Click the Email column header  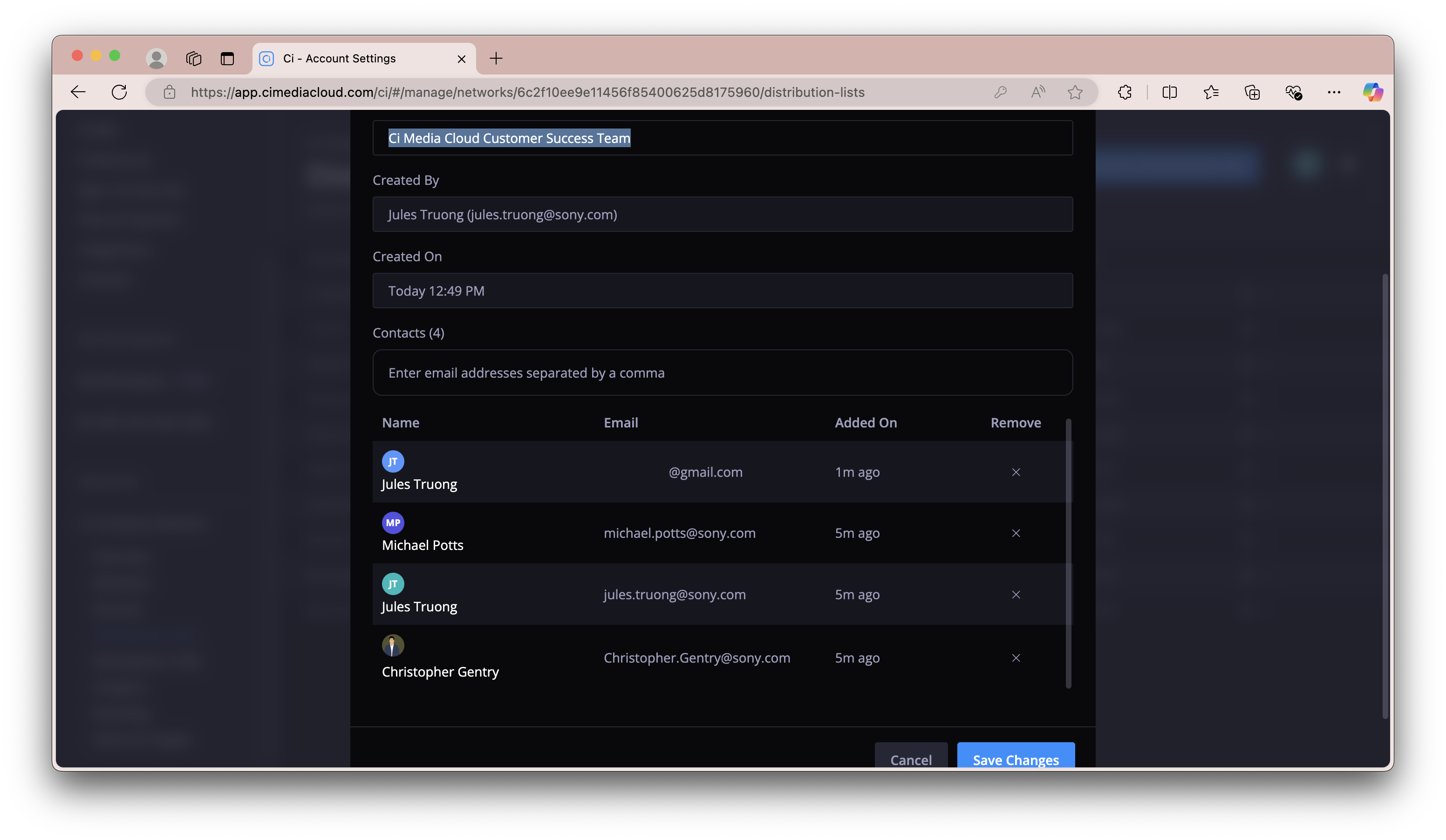[621, 423]
